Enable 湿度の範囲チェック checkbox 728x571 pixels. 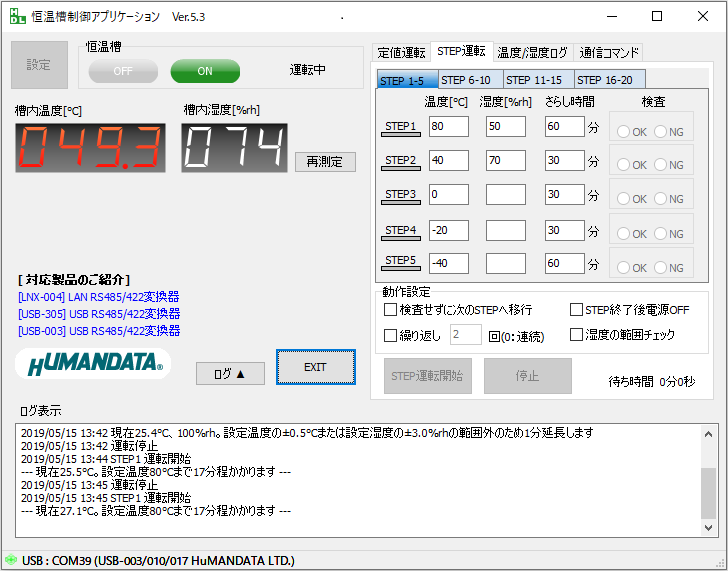coord(577,335)
